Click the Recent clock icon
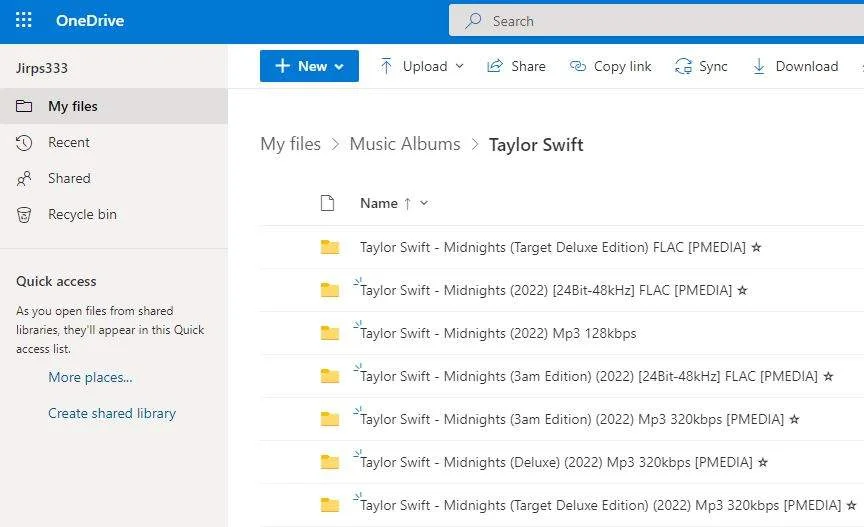This screenshot has height=527, width=864. [24, 143]
